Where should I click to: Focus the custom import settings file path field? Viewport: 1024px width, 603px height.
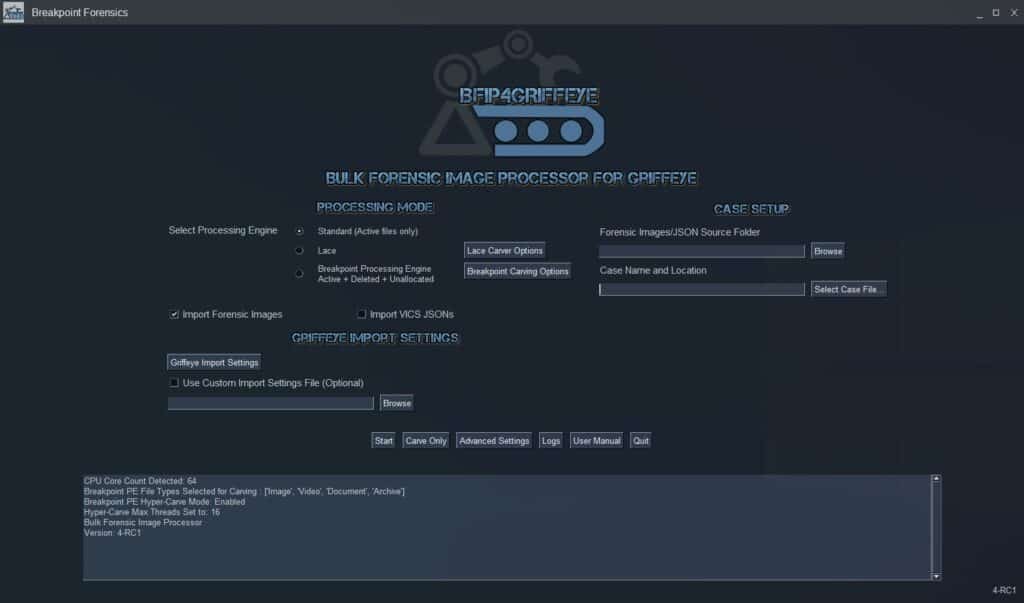tap(271, 403)
